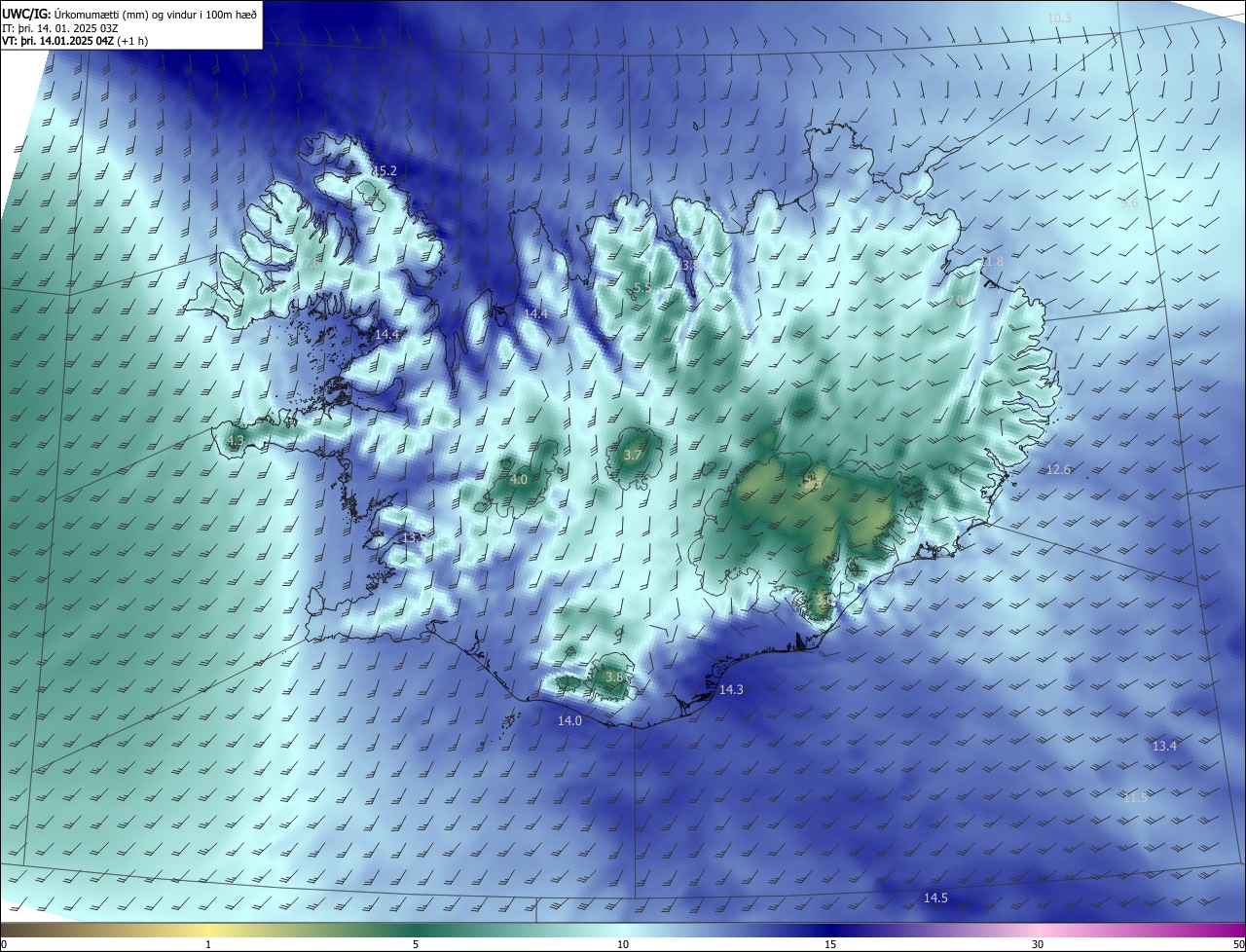The image size is (1246, 952).
Task: Click the "1" label on the color scale
Action: [208, 944]
